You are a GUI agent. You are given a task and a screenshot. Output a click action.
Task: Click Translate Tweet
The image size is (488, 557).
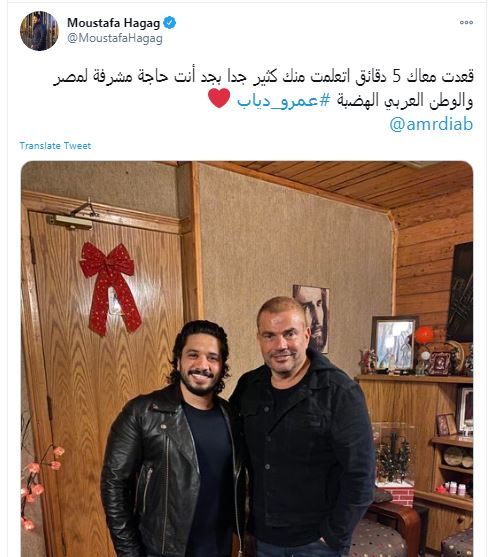click(55, 146)
